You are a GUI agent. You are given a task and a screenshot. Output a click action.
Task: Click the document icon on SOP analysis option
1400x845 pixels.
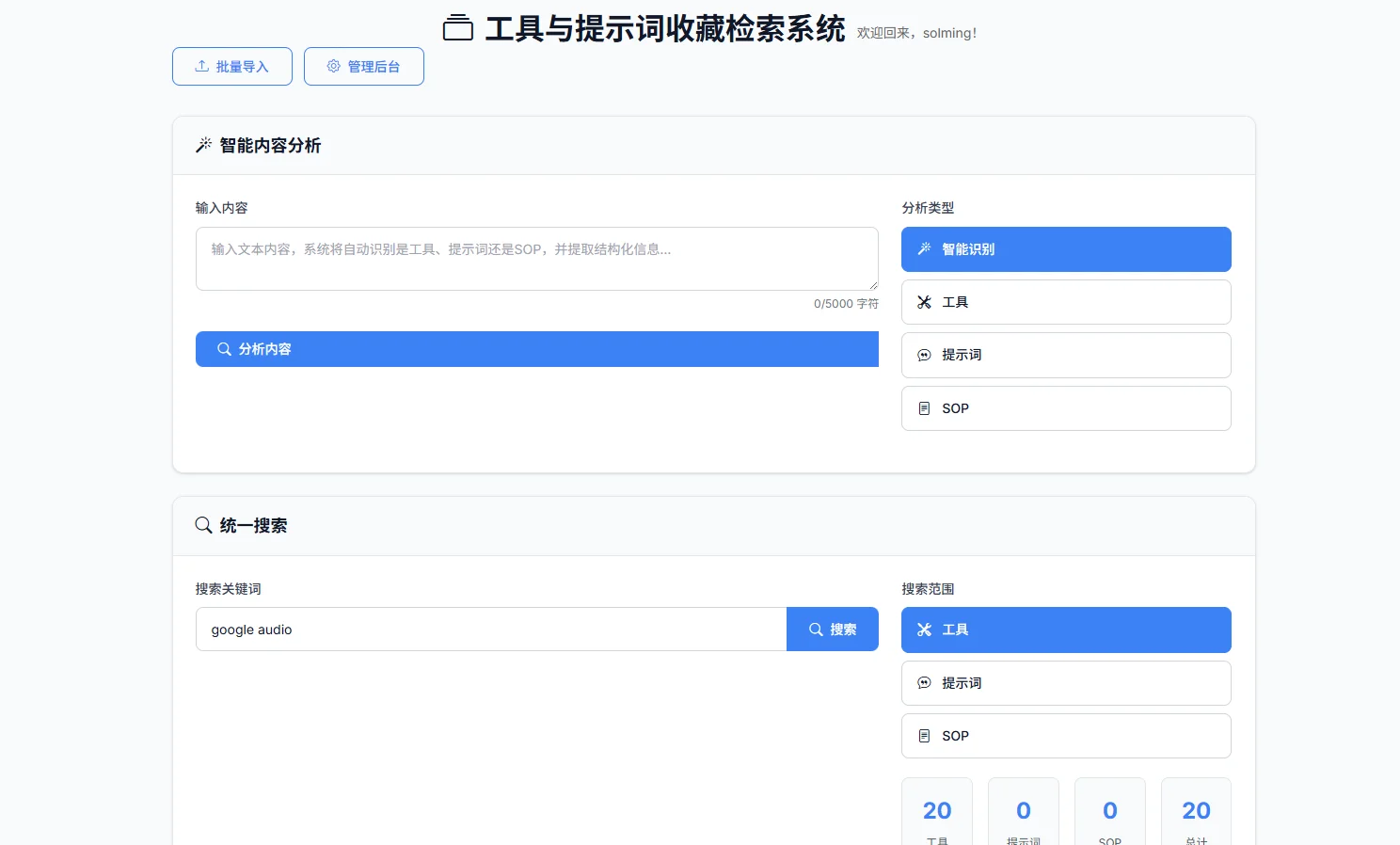pos(925,407)
